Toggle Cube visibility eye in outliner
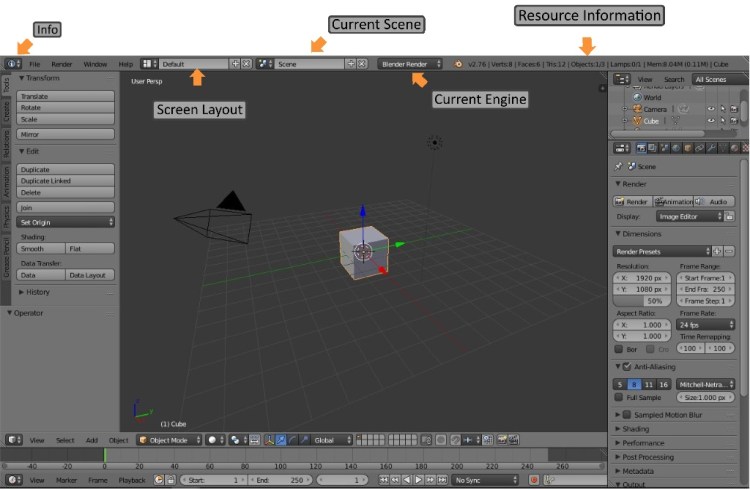The image size is (750, 490). click(x=711, y=121)
